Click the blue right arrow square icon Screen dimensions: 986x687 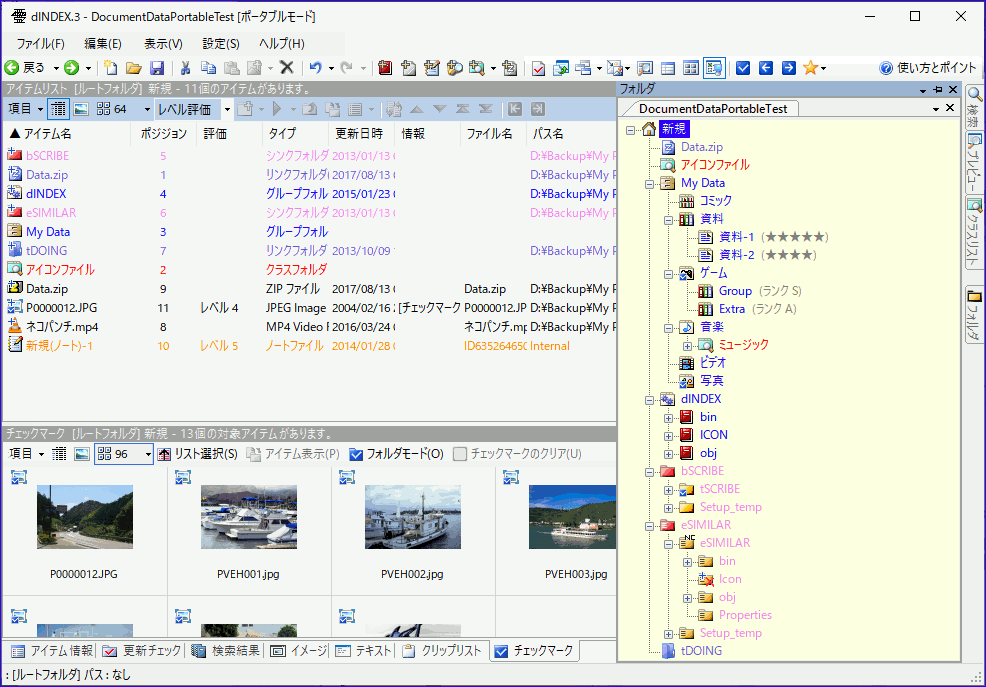[x=789, y=68]
